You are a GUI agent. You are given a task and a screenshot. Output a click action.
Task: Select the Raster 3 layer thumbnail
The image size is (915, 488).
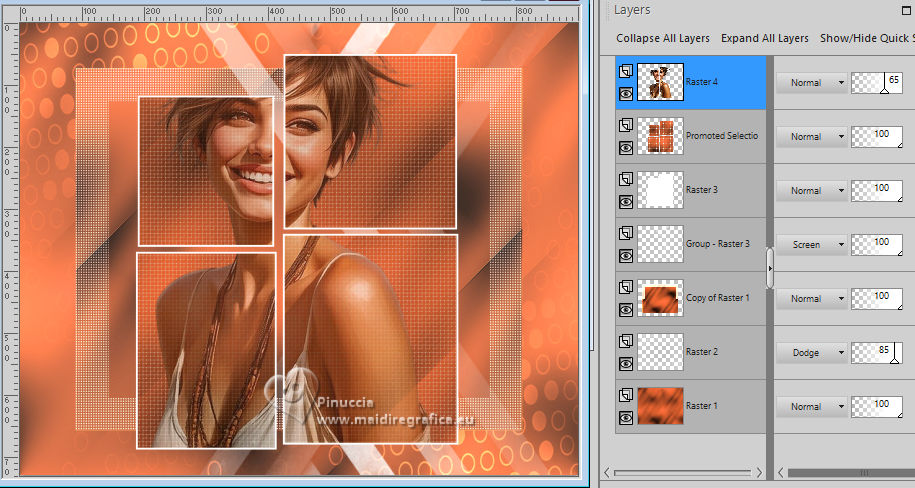(x=660, y=190)
